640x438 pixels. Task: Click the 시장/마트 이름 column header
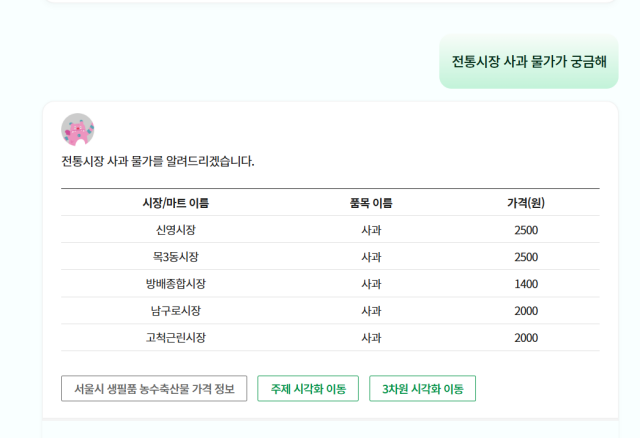click(x=175, y=203)
